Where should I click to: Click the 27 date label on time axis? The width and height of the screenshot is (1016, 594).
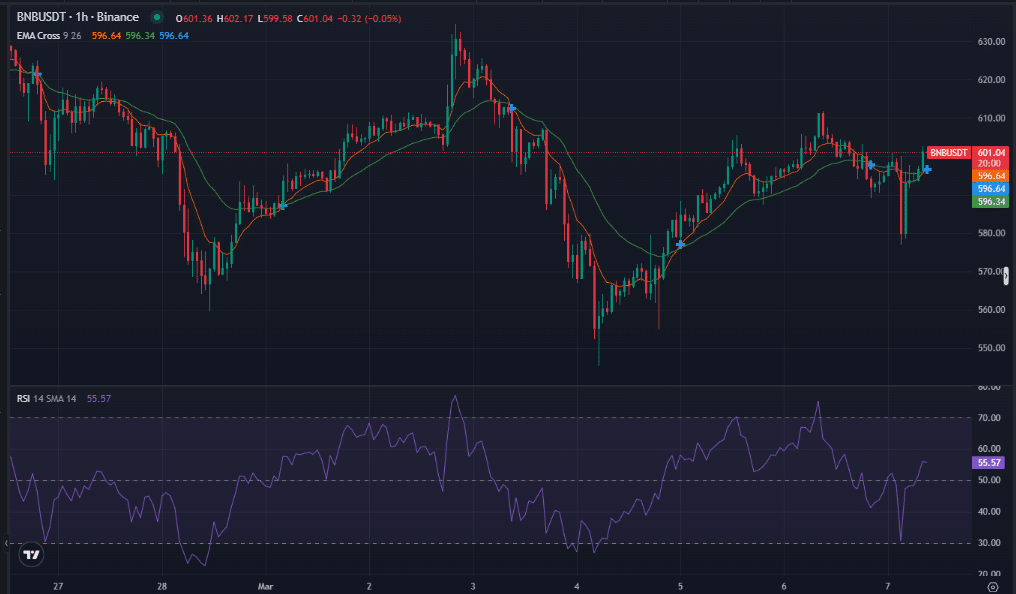click(x=58, y=586)
